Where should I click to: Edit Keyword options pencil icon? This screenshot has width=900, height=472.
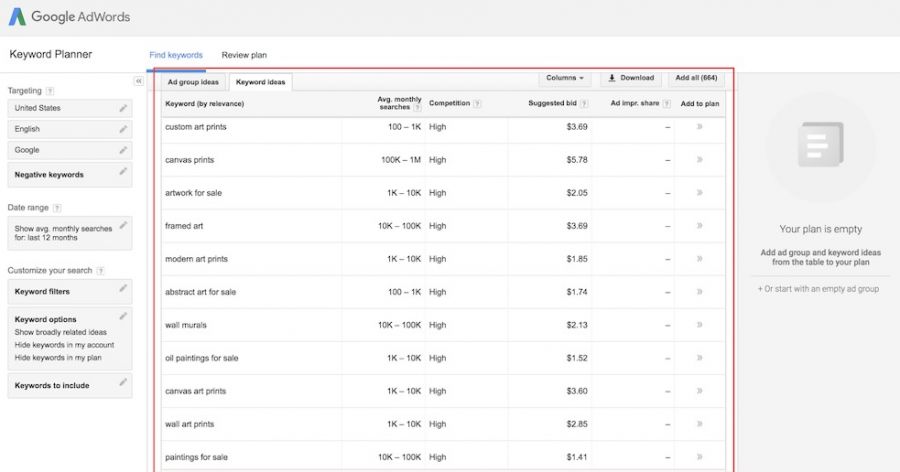[123, 316]
